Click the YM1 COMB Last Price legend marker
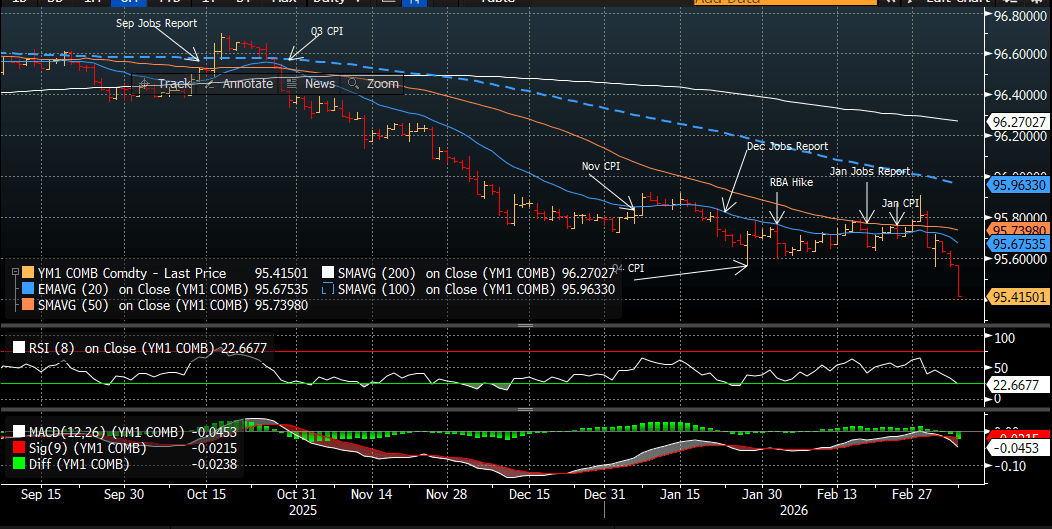Screen dimensions: 1052x529 (x=26, y=273)
